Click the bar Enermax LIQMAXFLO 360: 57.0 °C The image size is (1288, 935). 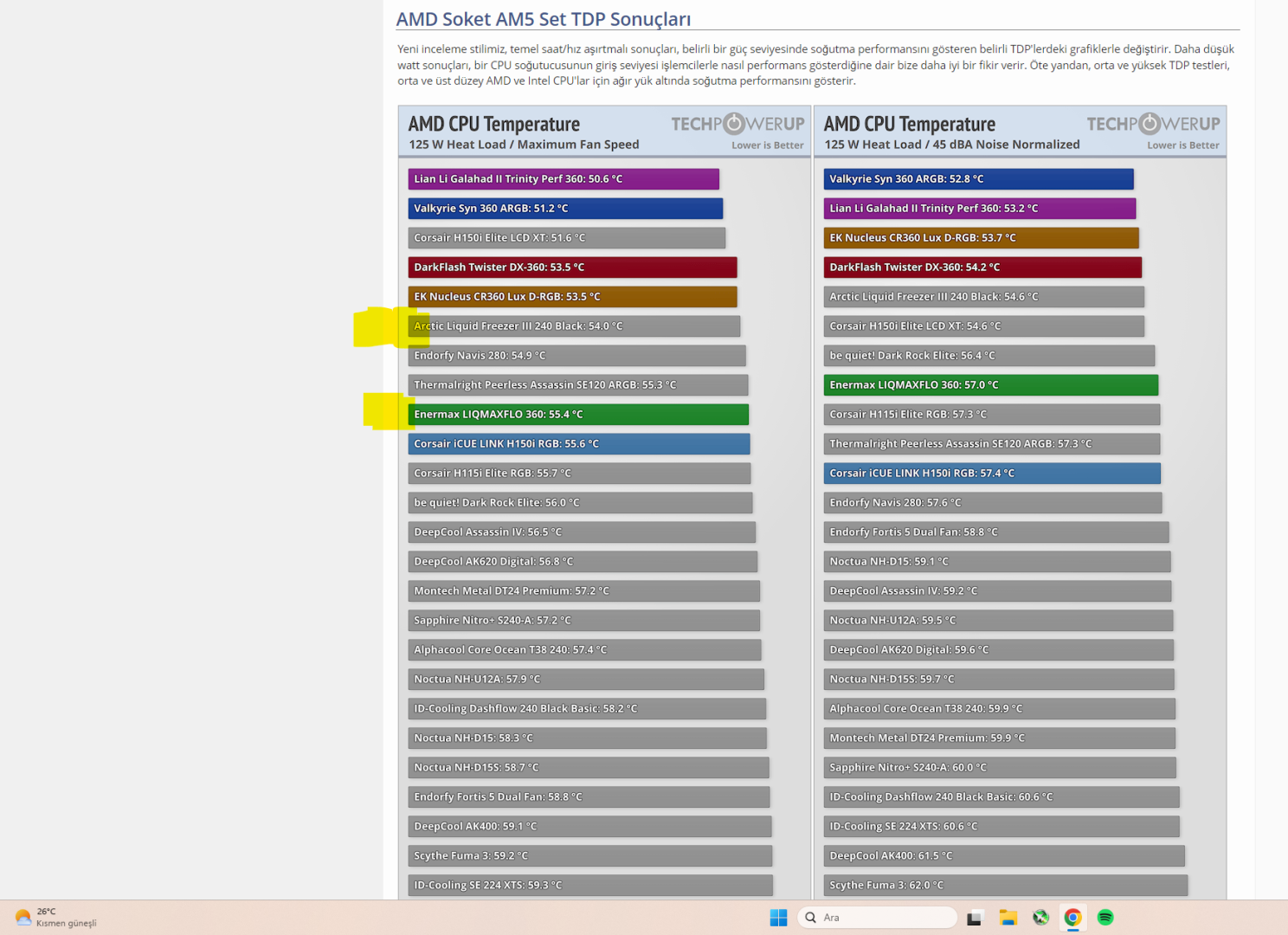[991, 385]
